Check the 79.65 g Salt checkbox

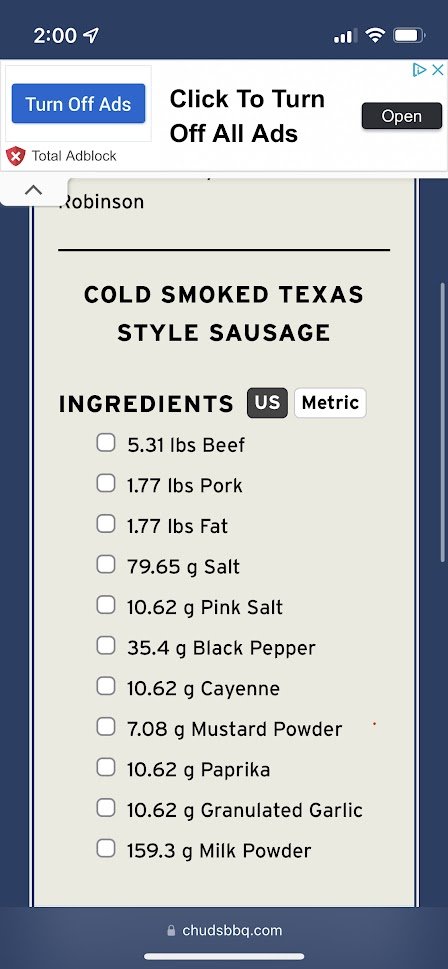tap(106, 564)
